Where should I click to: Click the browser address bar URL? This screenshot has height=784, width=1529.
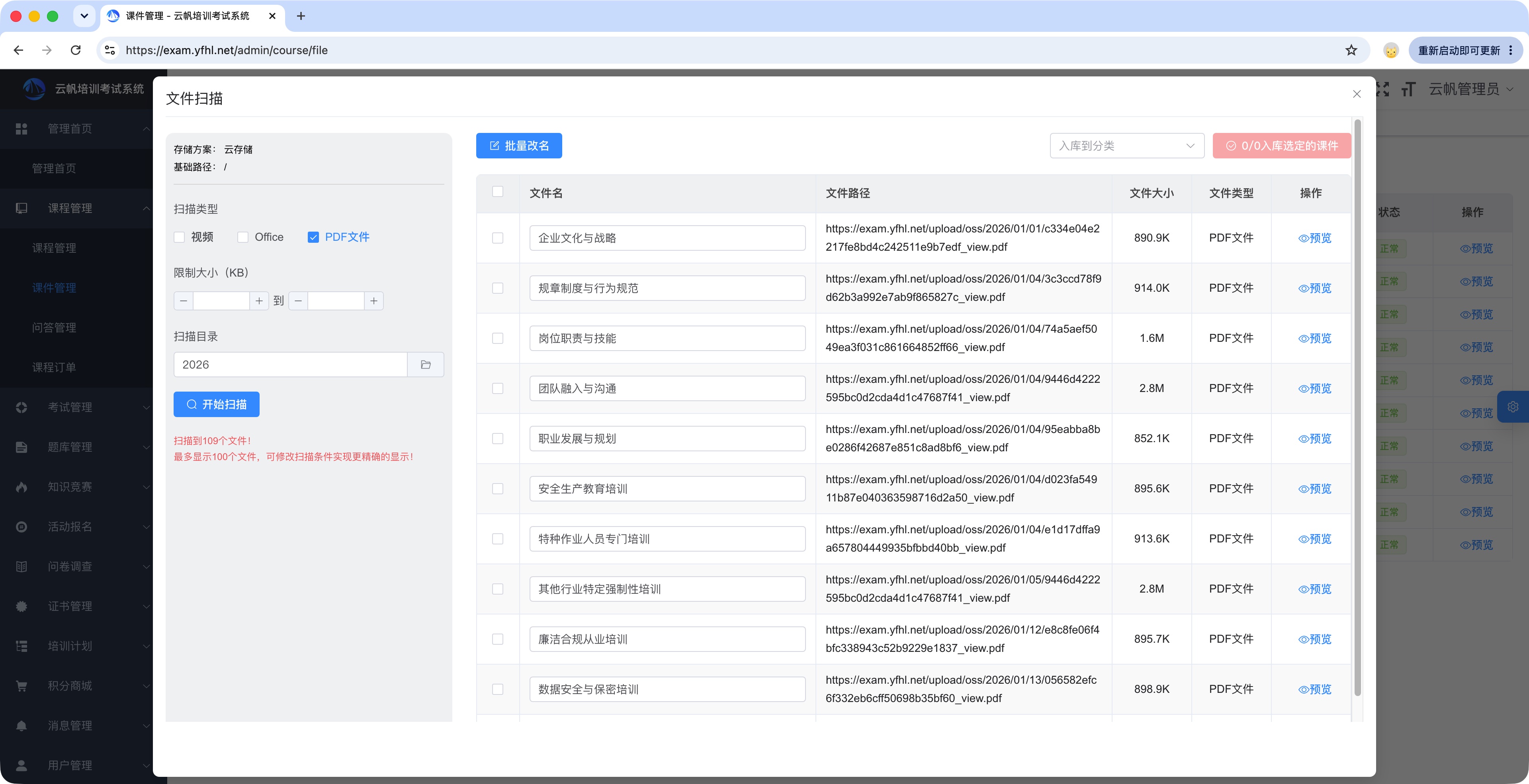click(227, 51)
